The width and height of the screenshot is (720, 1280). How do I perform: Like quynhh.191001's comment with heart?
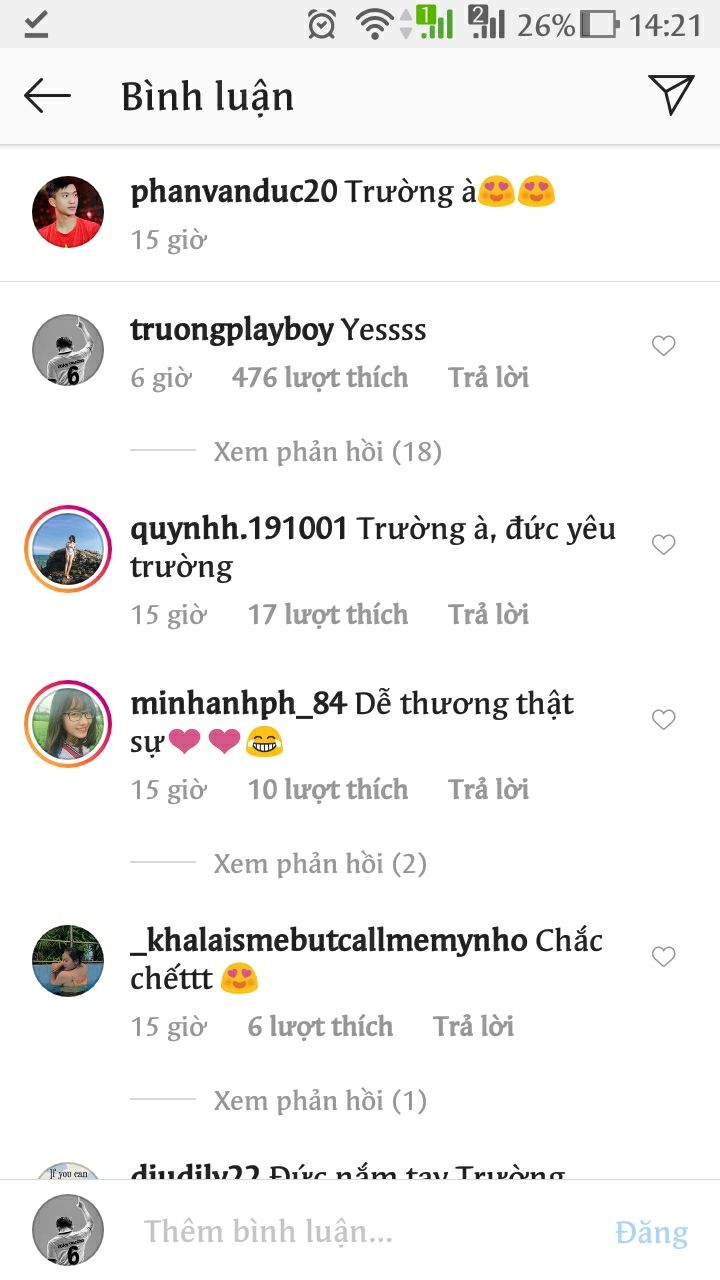(x=663, y=545)
